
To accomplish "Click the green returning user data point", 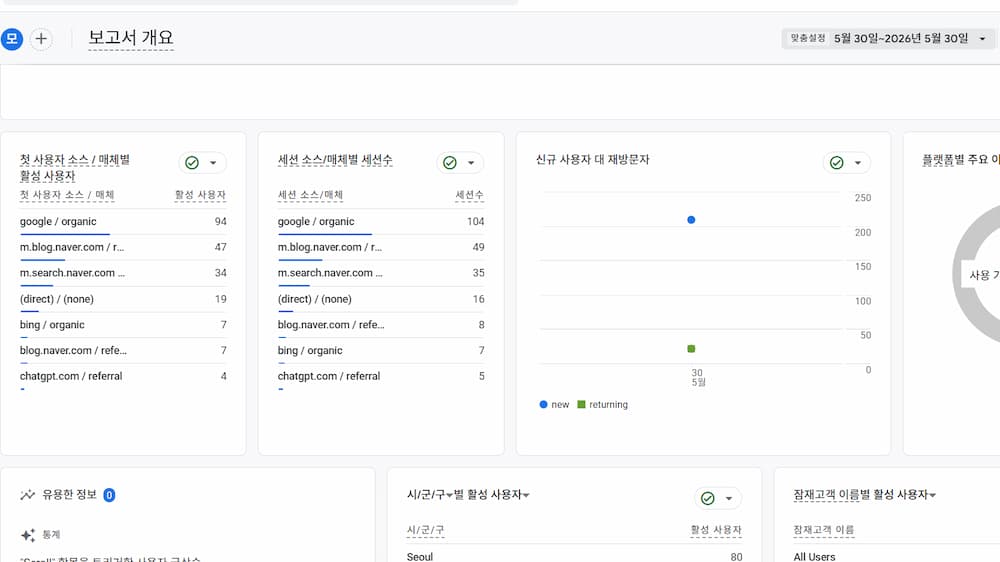I will [x=691, y=348].
